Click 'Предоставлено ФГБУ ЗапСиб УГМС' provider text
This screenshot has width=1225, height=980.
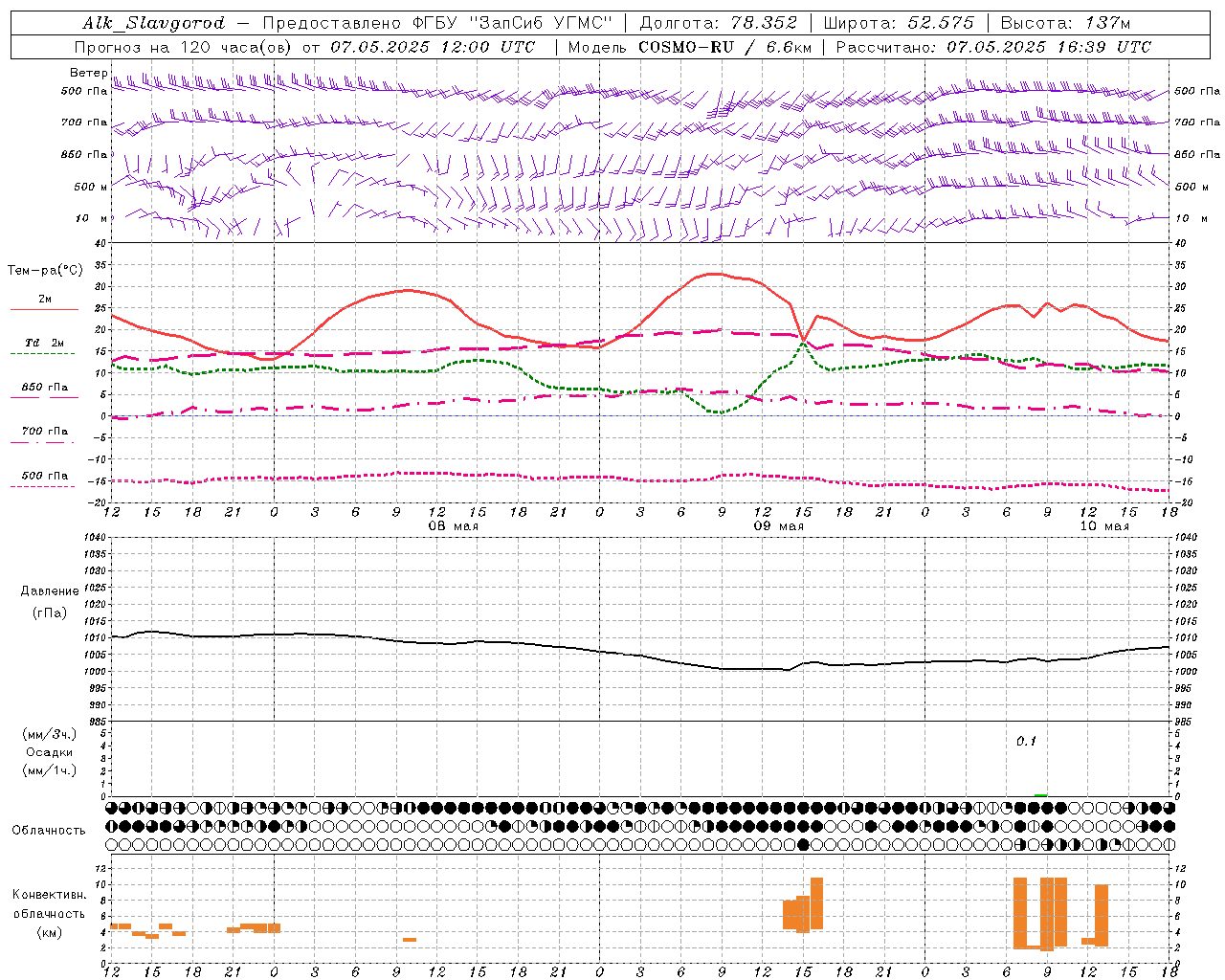pyautogui.click(x=437, y=23)
